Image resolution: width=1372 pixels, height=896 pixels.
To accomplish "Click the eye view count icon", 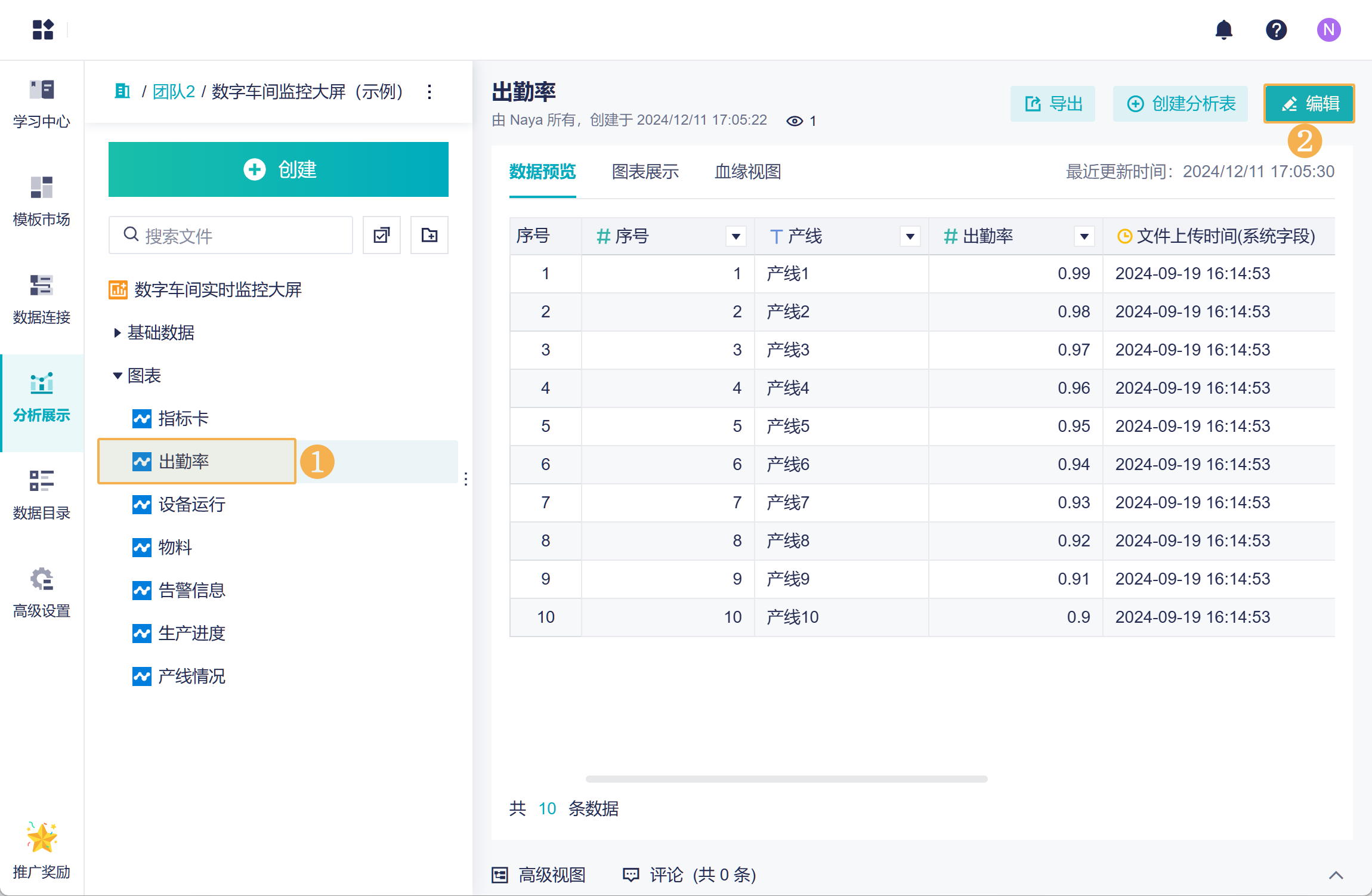I will coord(794,121).
